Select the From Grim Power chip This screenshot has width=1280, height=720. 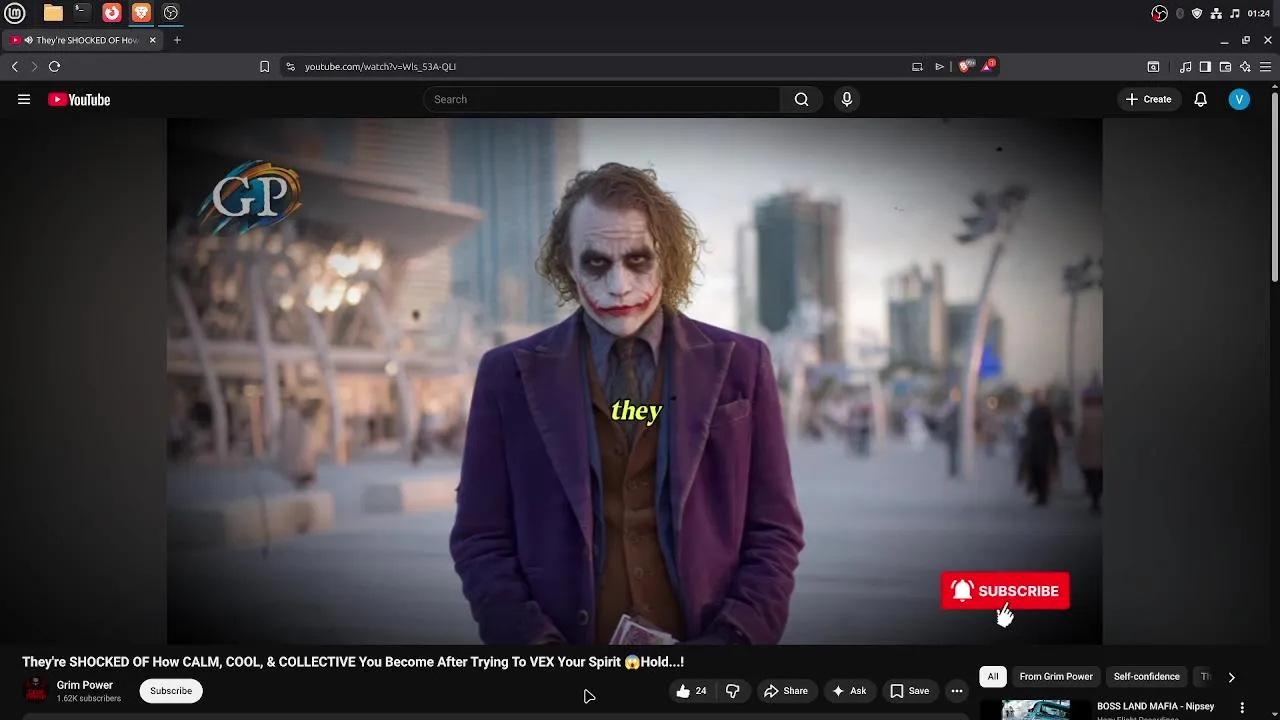pos(1056,677)
